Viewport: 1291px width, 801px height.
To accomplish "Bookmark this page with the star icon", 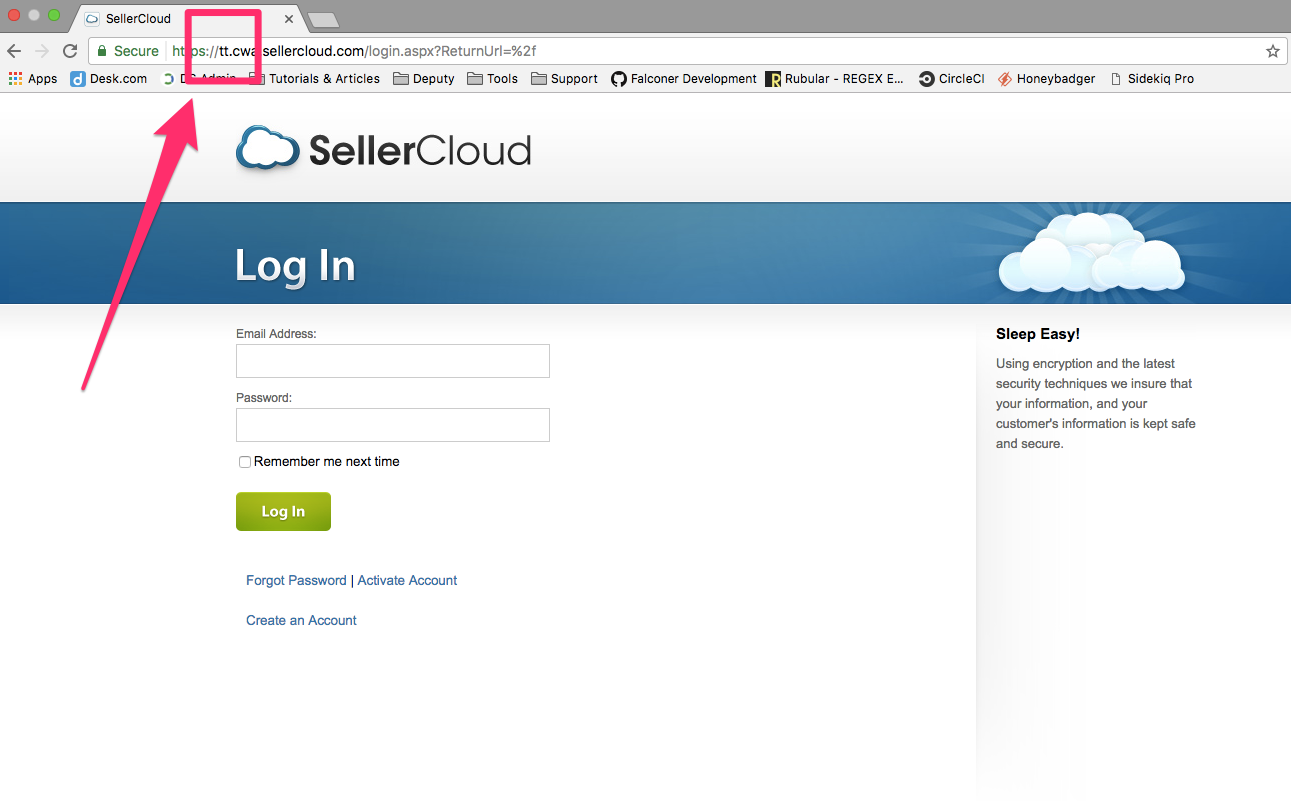I will coord(1273,51).
